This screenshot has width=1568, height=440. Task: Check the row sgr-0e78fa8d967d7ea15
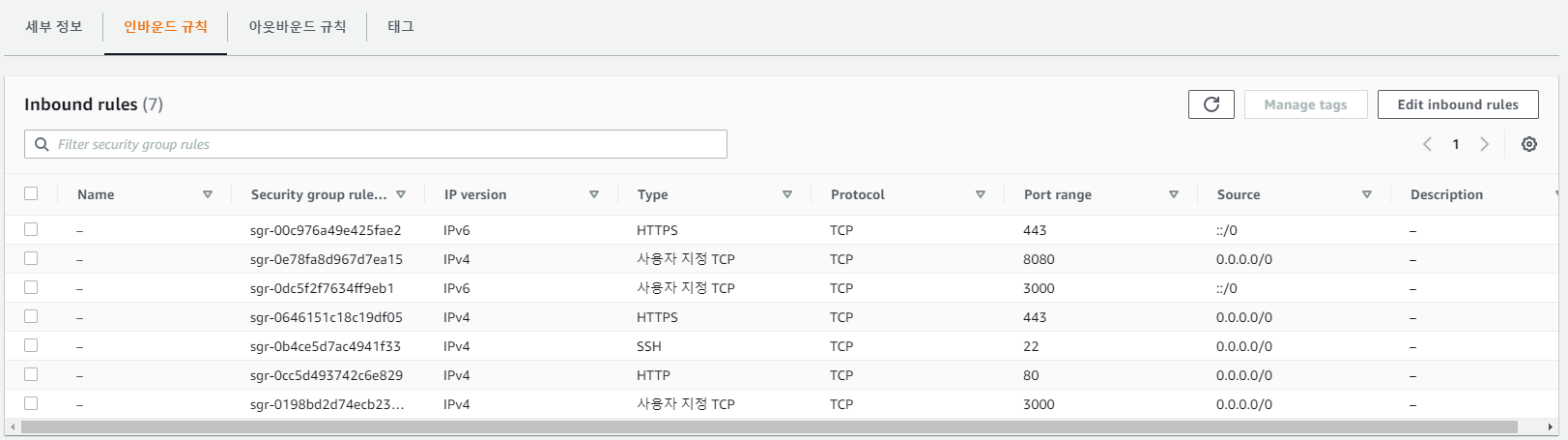coord(31,258)
